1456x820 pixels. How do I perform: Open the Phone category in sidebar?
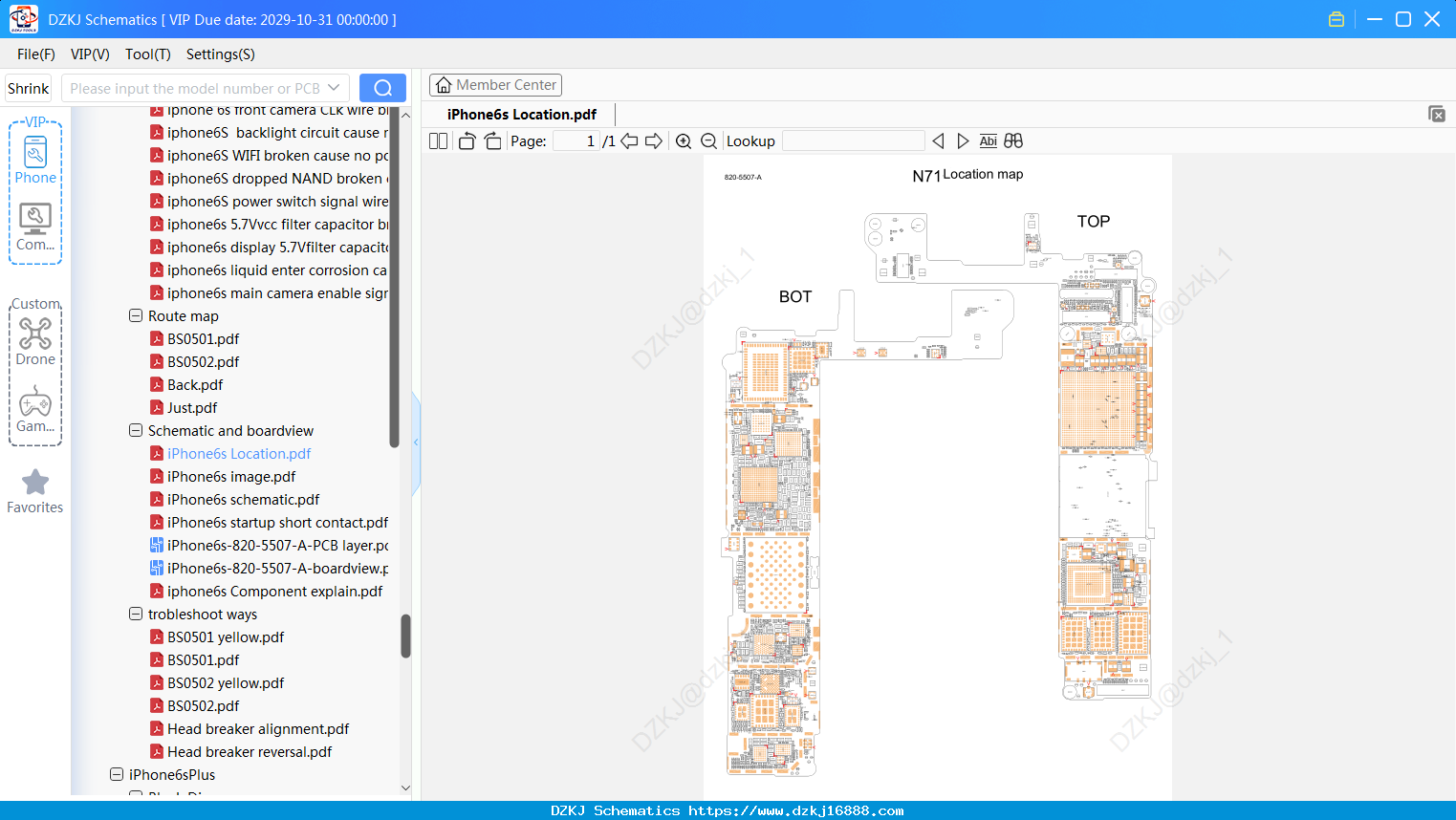click(35, 160)
